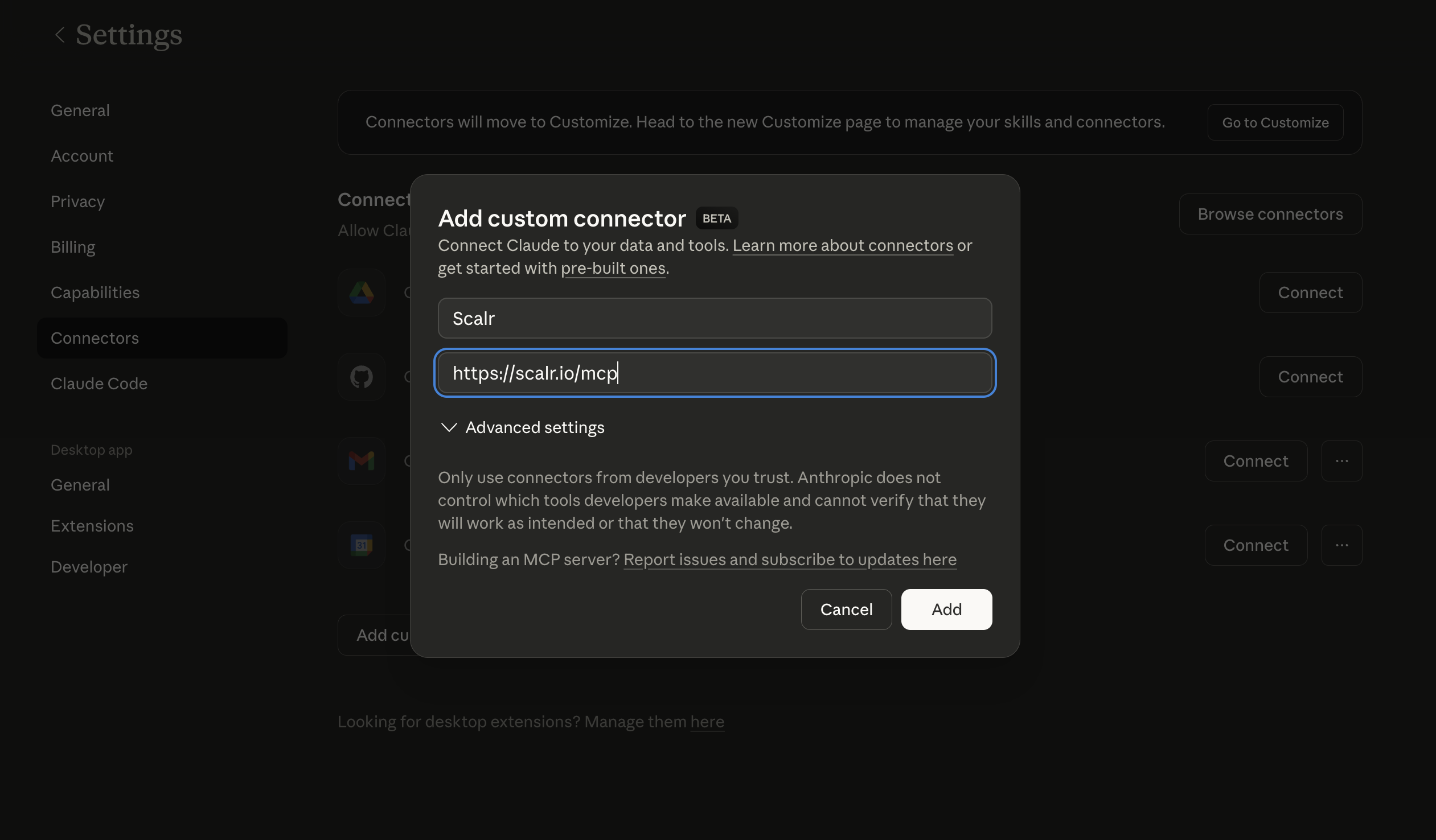Screen dimensions: 1436x840
Task: Click the GitHub connector icon
Action: pyautogui.click(x=362, y=377)
